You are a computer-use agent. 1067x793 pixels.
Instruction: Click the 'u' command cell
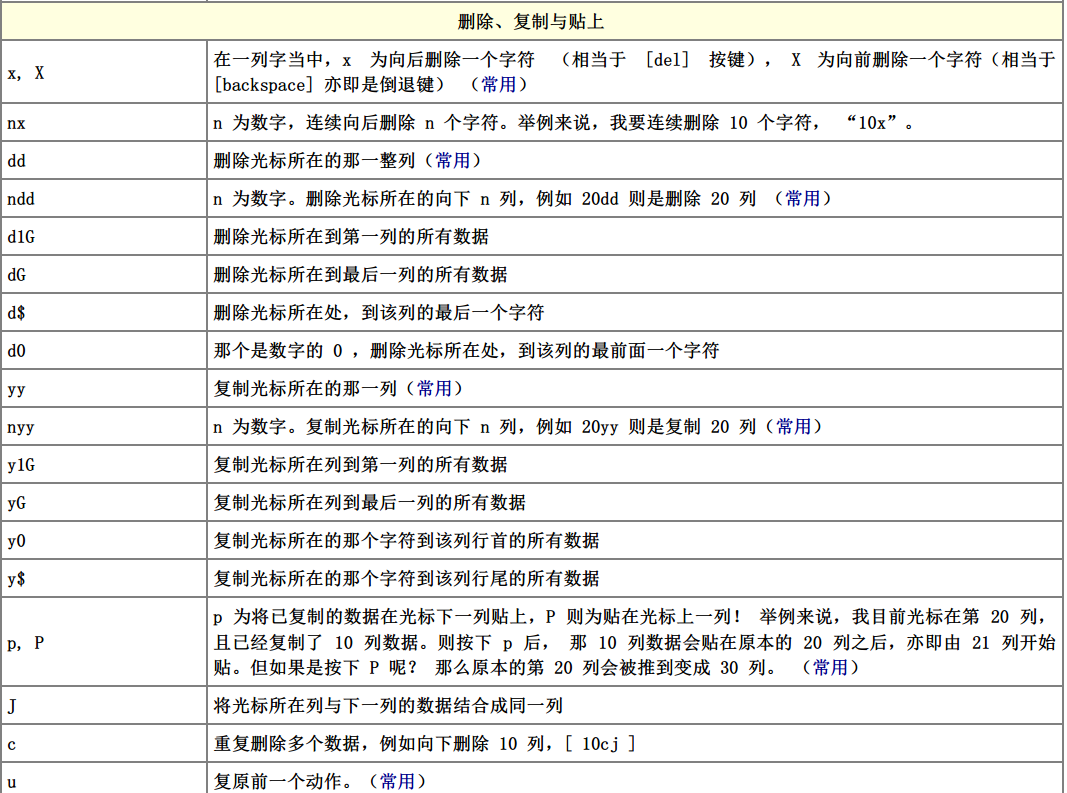(x=104, y=779)
